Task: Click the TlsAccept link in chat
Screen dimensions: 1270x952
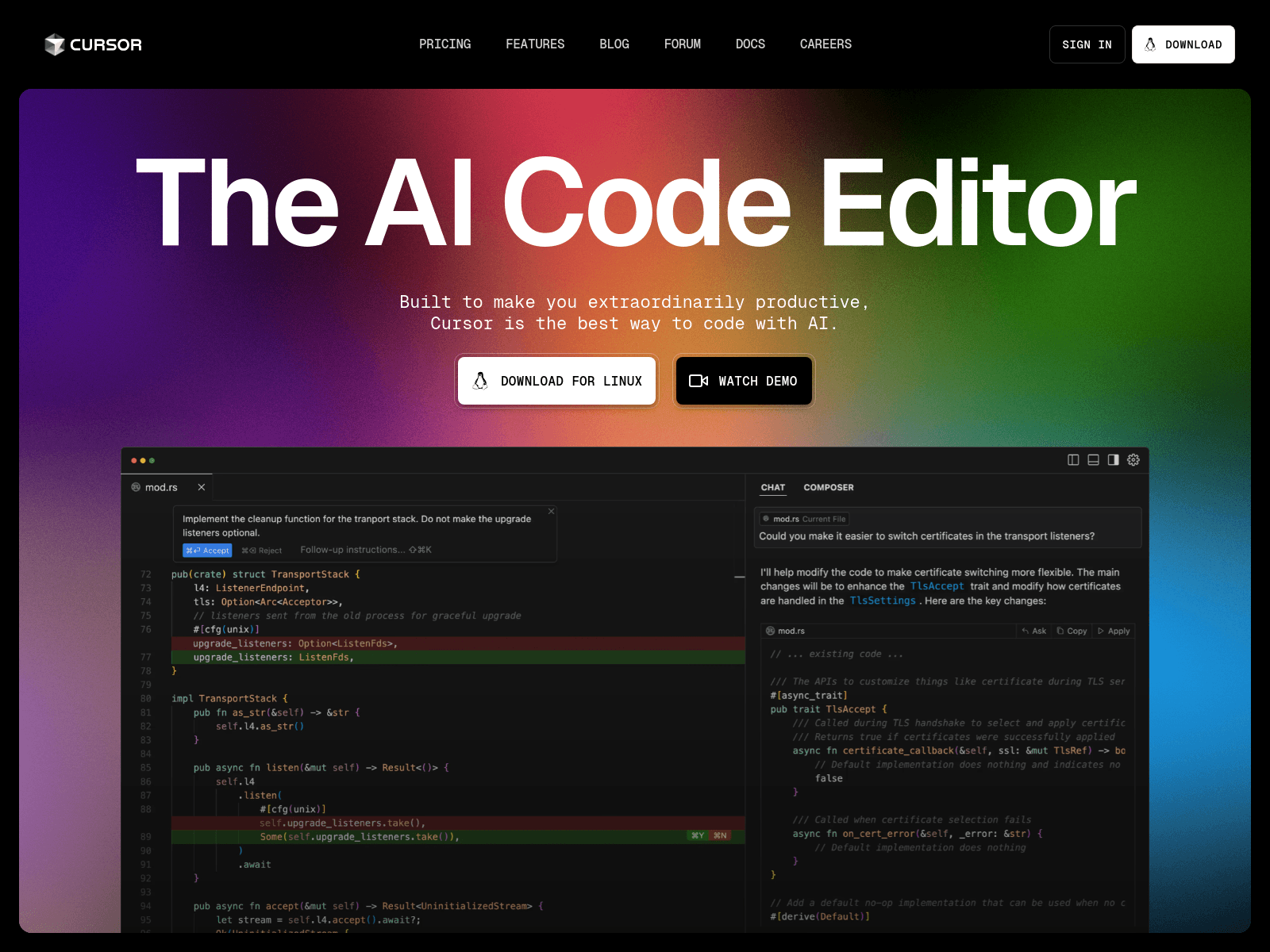Action: [937, 586]
